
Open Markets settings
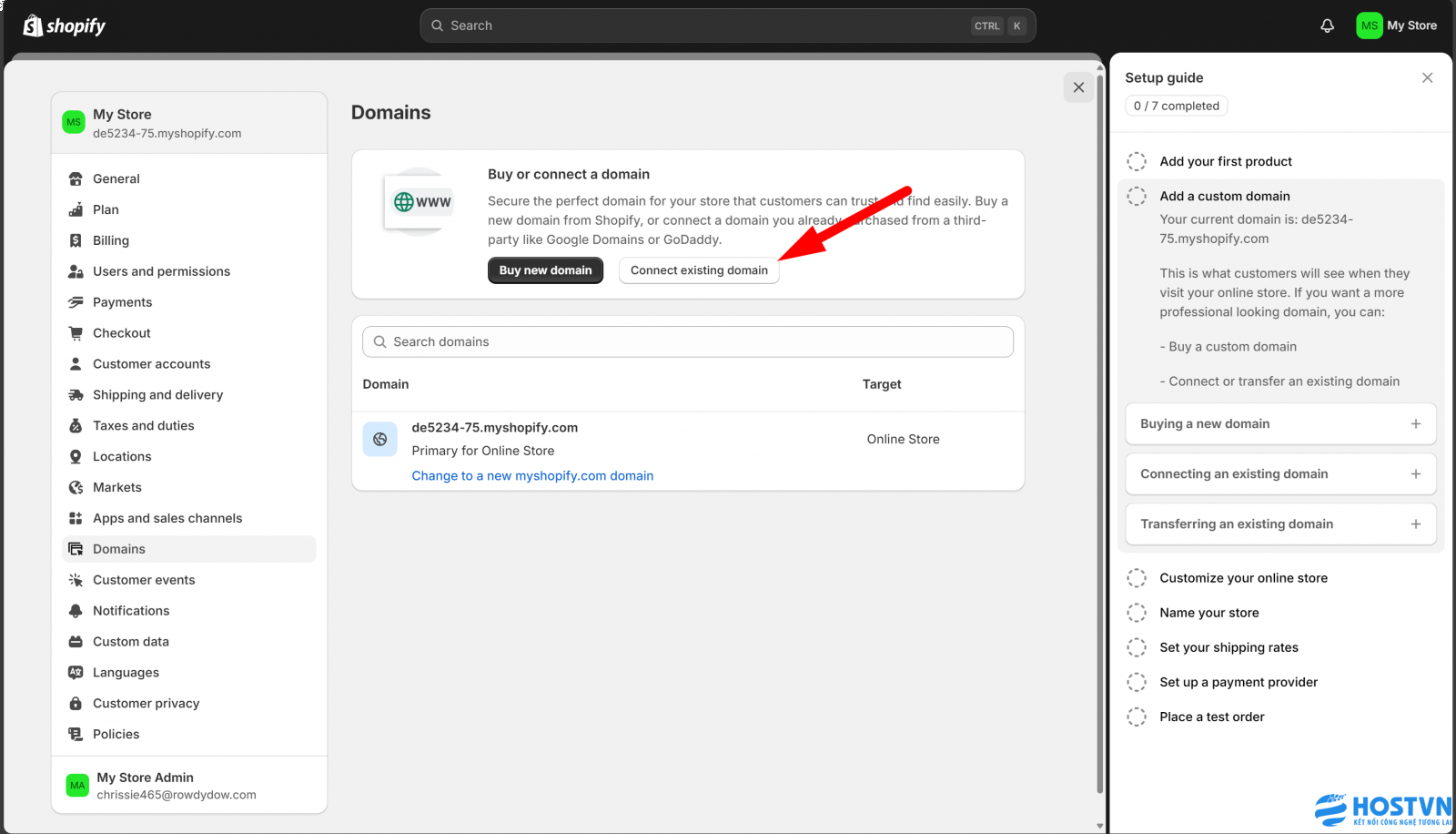(189, 488)
